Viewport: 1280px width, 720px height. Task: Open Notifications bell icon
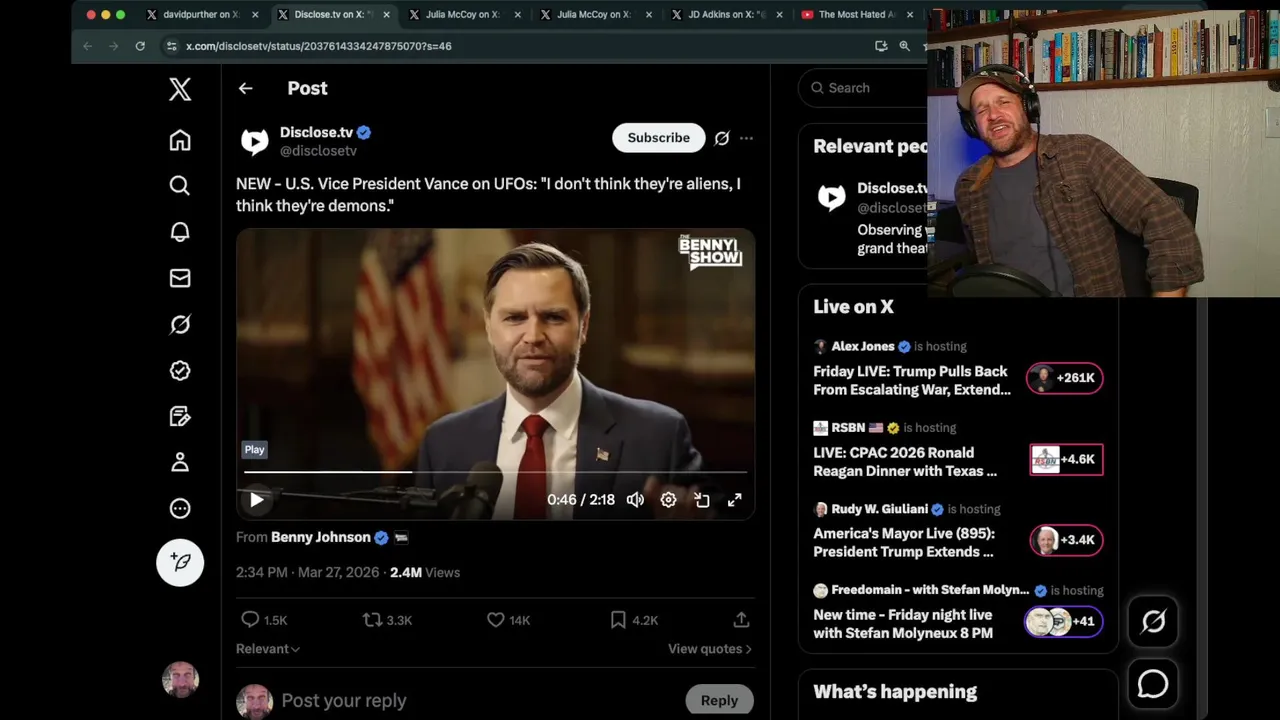[x=180, y=232]
